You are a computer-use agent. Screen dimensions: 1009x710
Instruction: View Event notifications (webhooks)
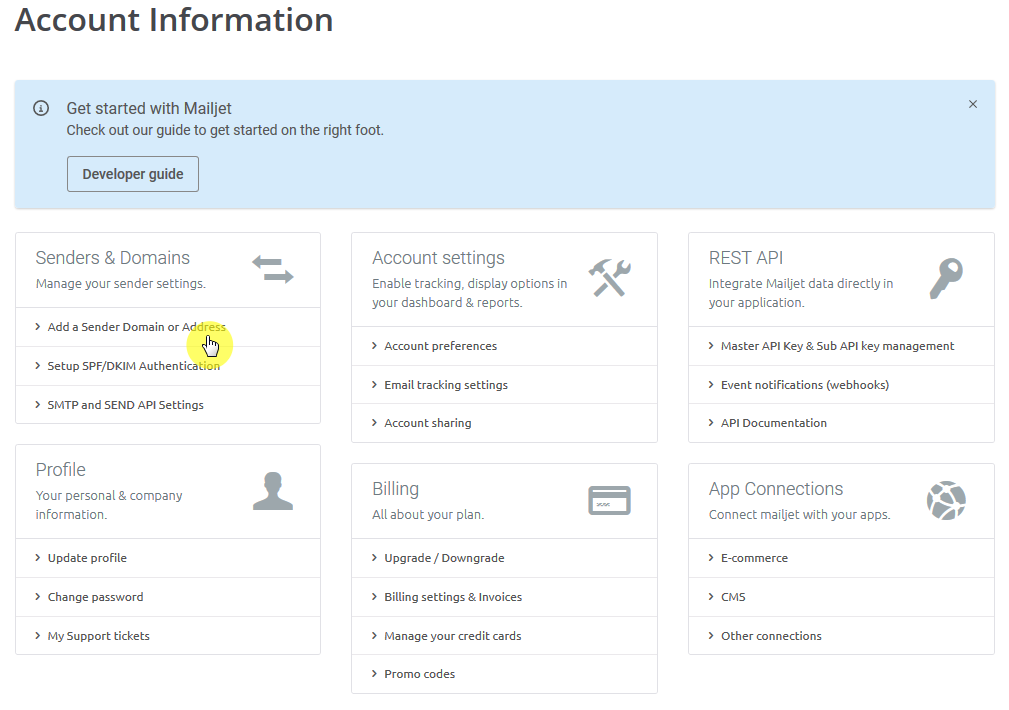pyautogui.click(x=804, y=385)
